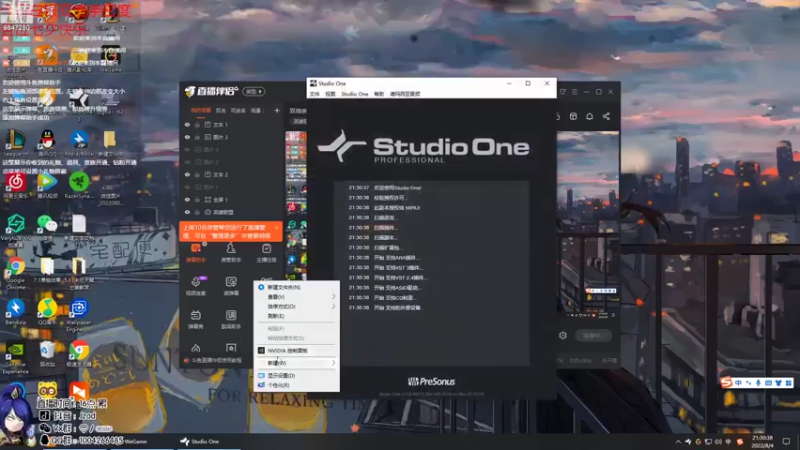This screenshot has height=450, width=800.
Task: Toggle visibility eye of 文本 2 source
Action: tap(187, 174)
